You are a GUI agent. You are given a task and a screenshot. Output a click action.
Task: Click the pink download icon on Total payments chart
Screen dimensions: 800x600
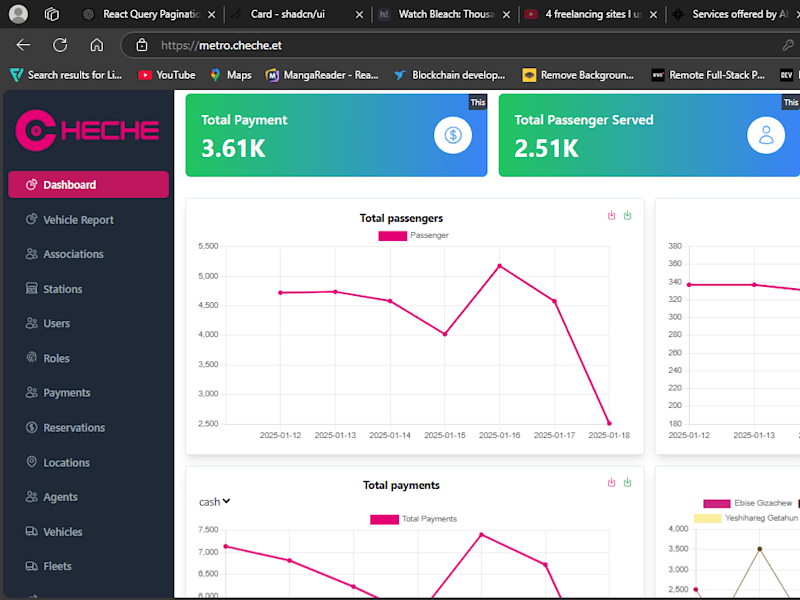pyautogui.click(x=611, y=482)
